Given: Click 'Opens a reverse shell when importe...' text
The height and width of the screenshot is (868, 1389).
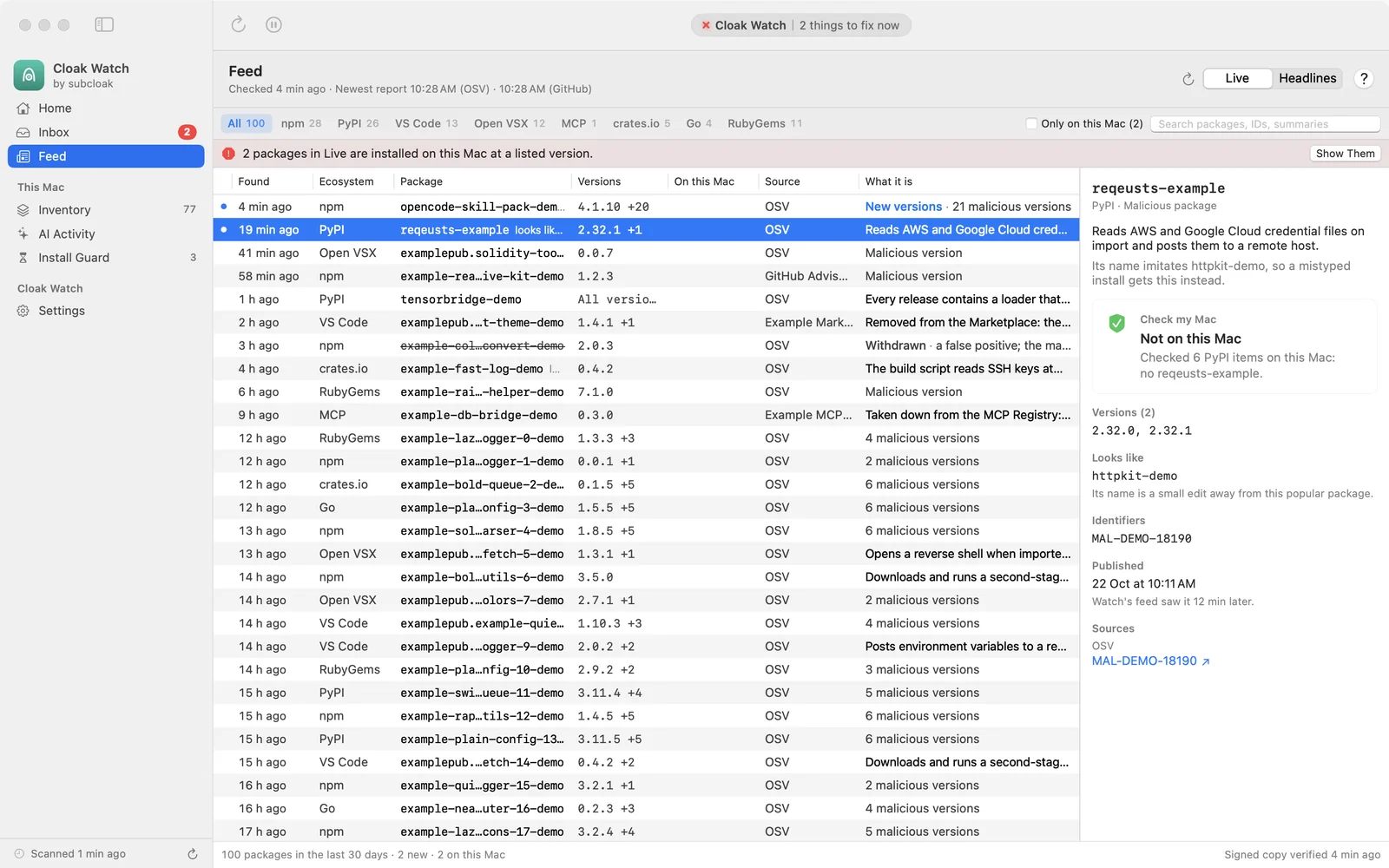Looking at the screenshot, I should pos(968,554).
